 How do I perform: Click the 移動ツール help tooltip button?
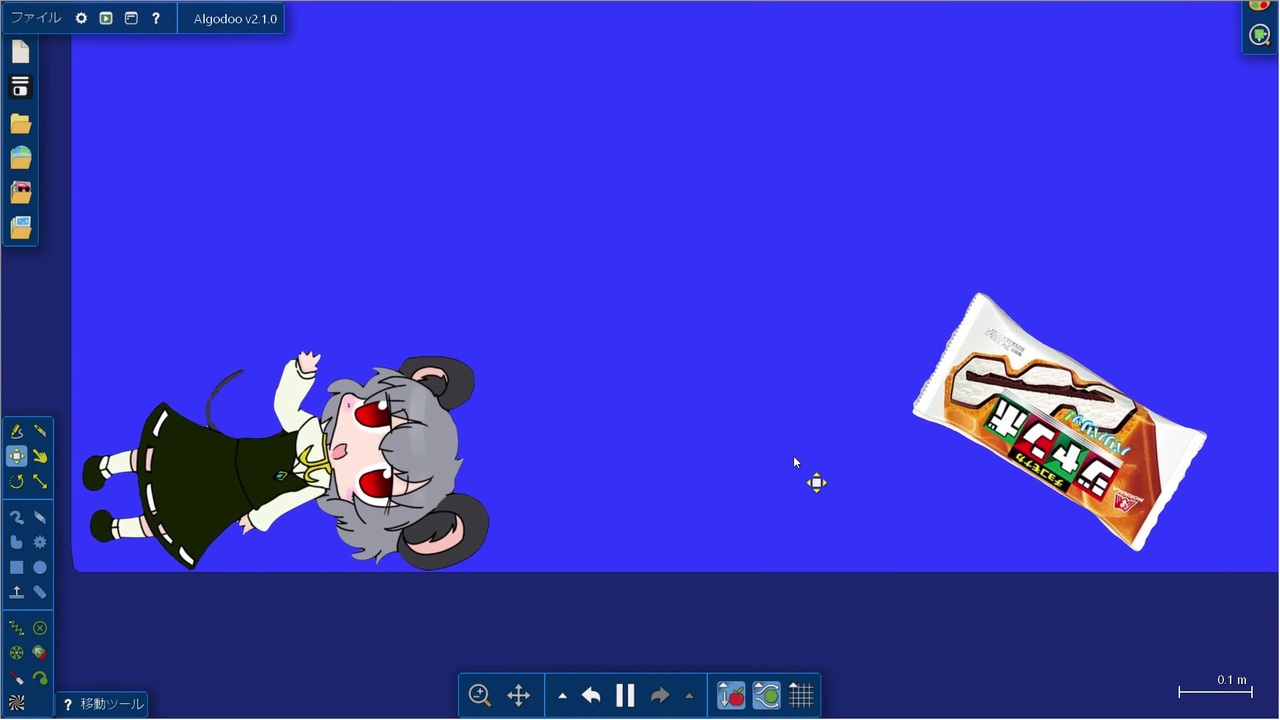coord(68,704)
